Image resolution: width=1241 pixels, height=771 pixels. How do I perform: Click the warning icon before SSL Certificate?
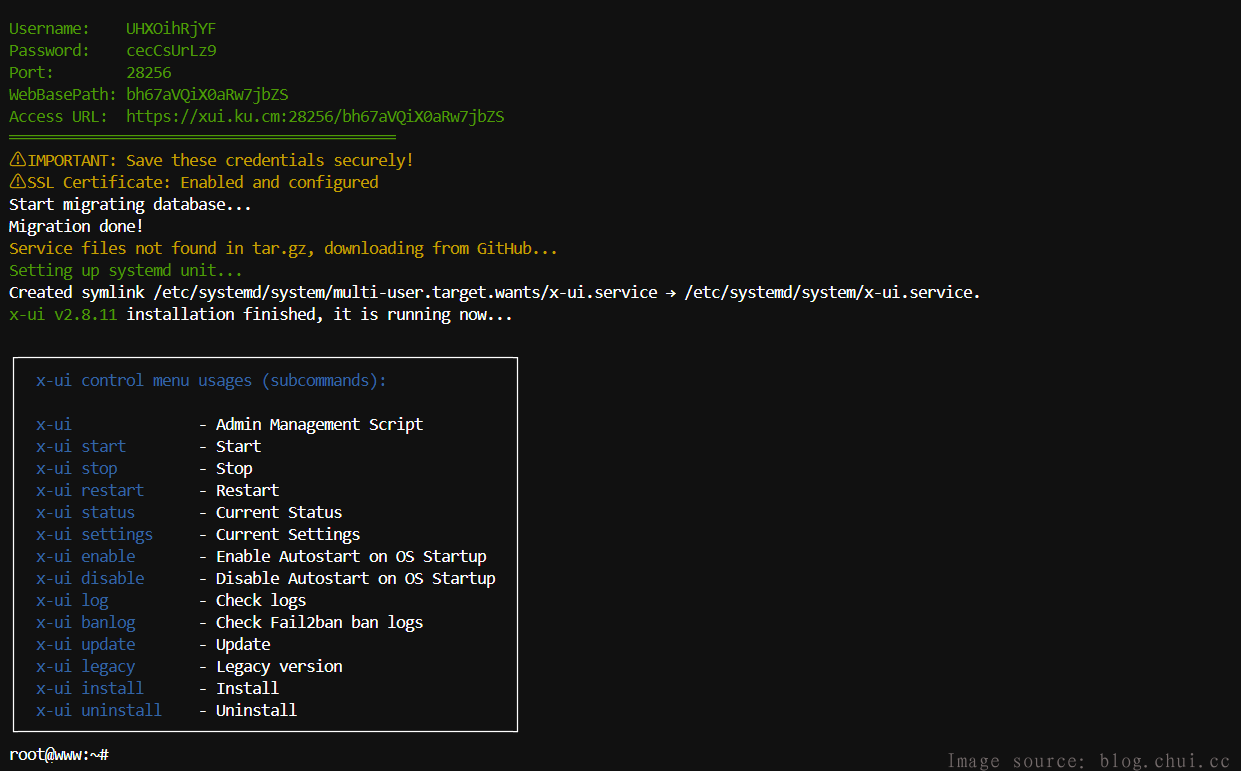[18, 182]
